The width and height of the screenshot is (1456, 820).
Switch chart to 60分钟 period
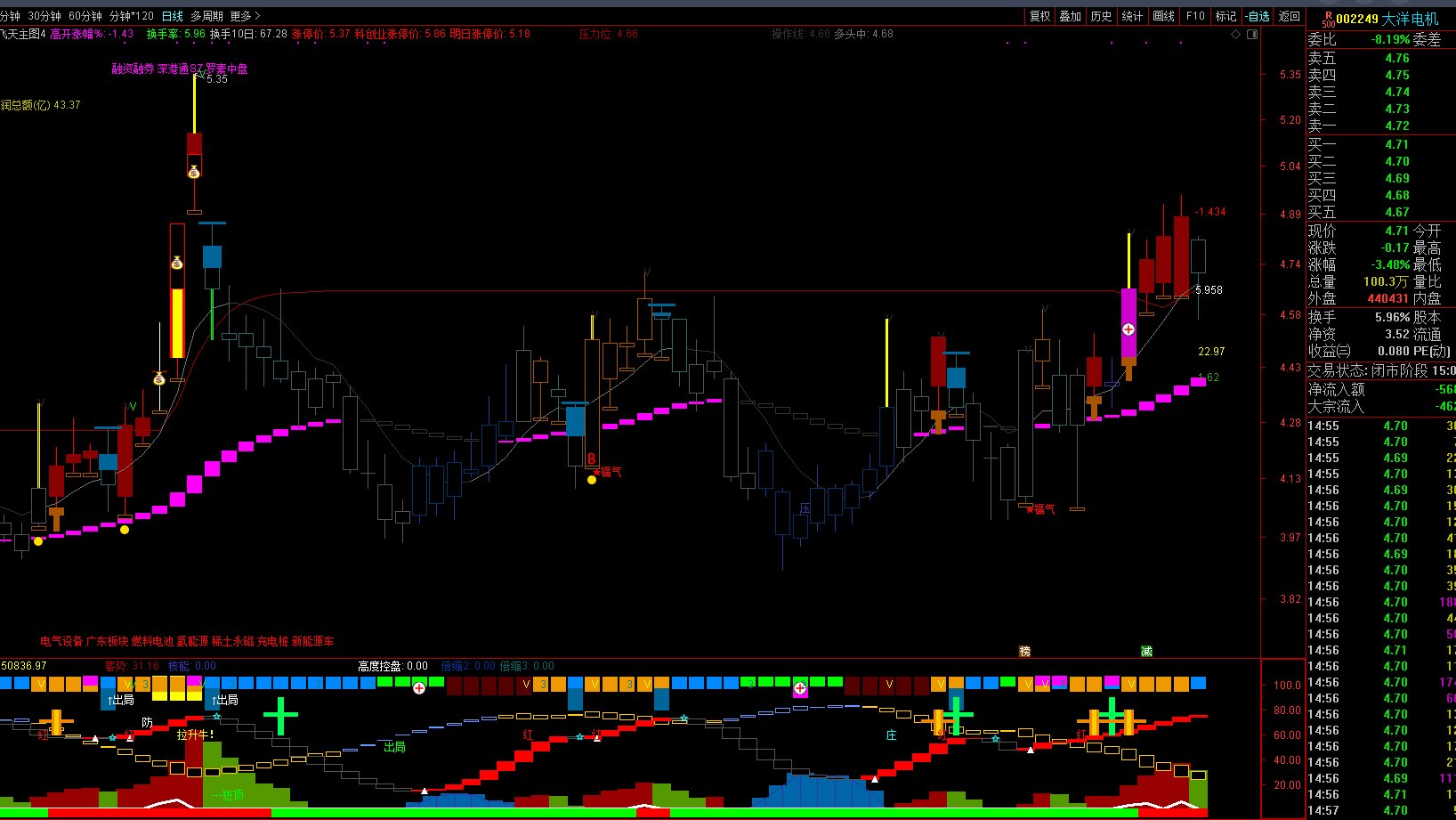85,16
